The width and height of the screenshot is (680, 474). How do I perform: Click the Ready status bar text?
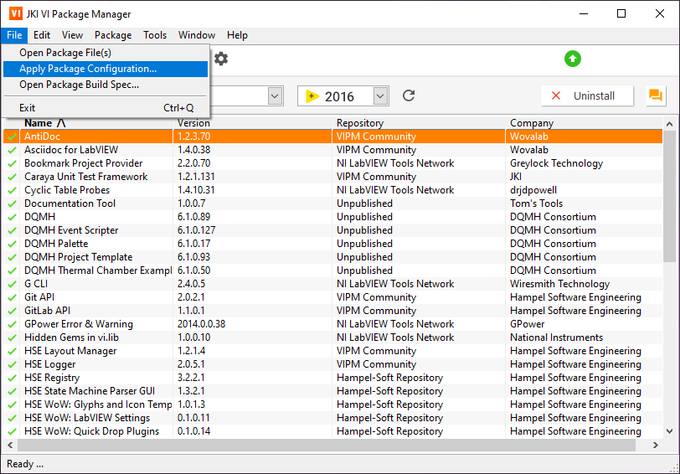25,464
